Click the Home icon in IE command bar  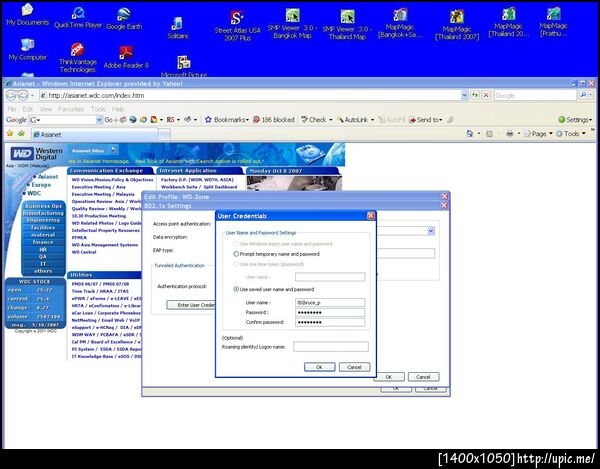coord(470,134)
